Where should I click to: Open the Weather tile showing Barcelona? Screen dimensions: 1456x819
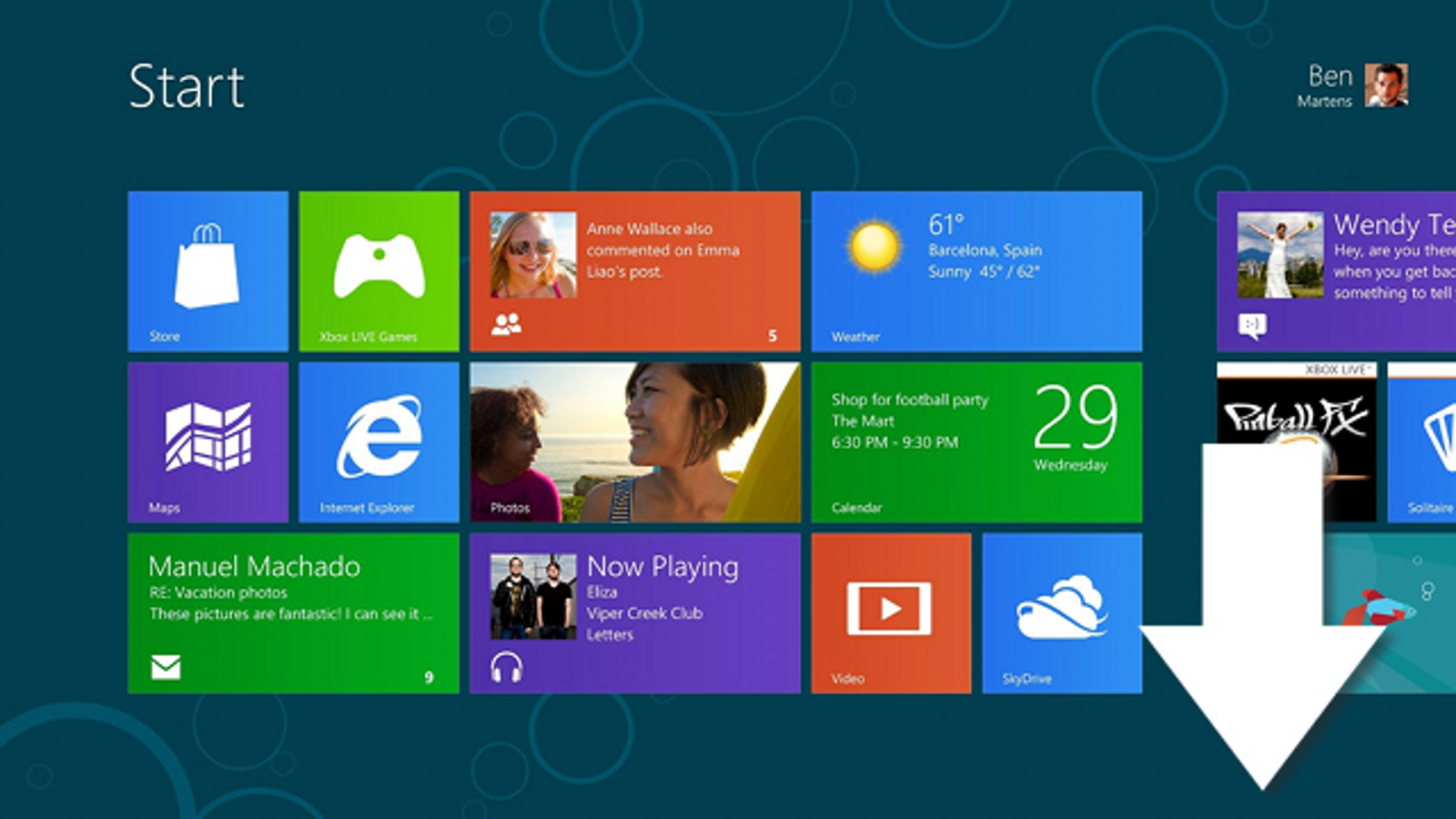(x=976, y=271)
